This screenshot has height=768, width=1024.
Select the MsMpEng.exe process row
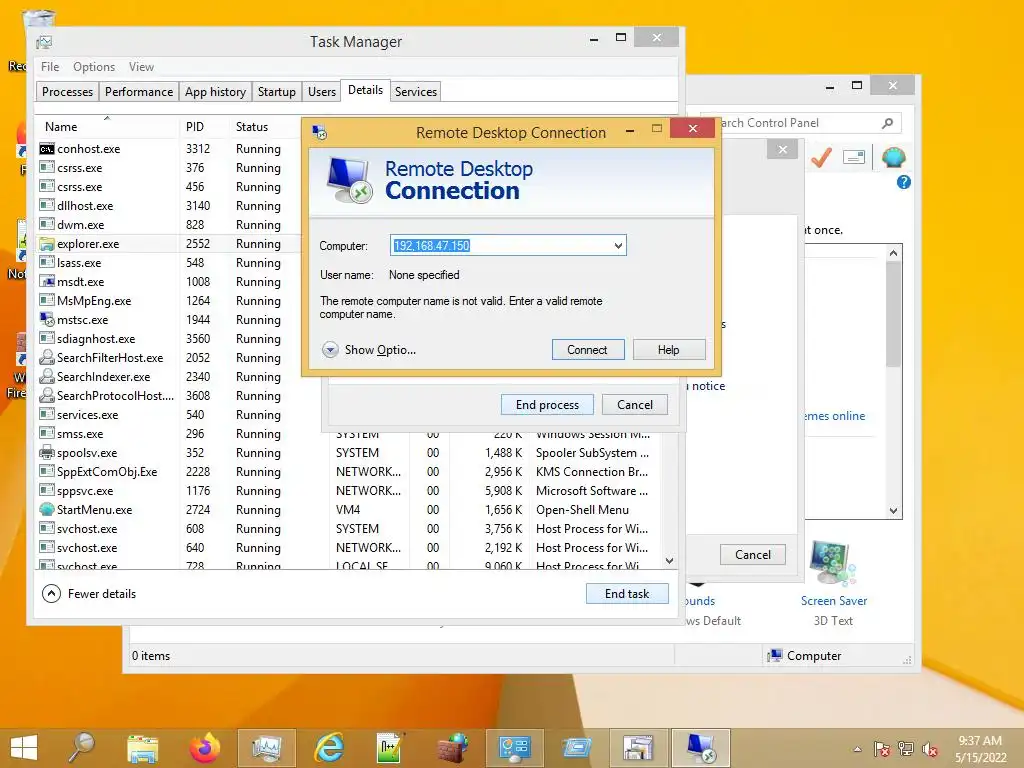click(170, 301)
